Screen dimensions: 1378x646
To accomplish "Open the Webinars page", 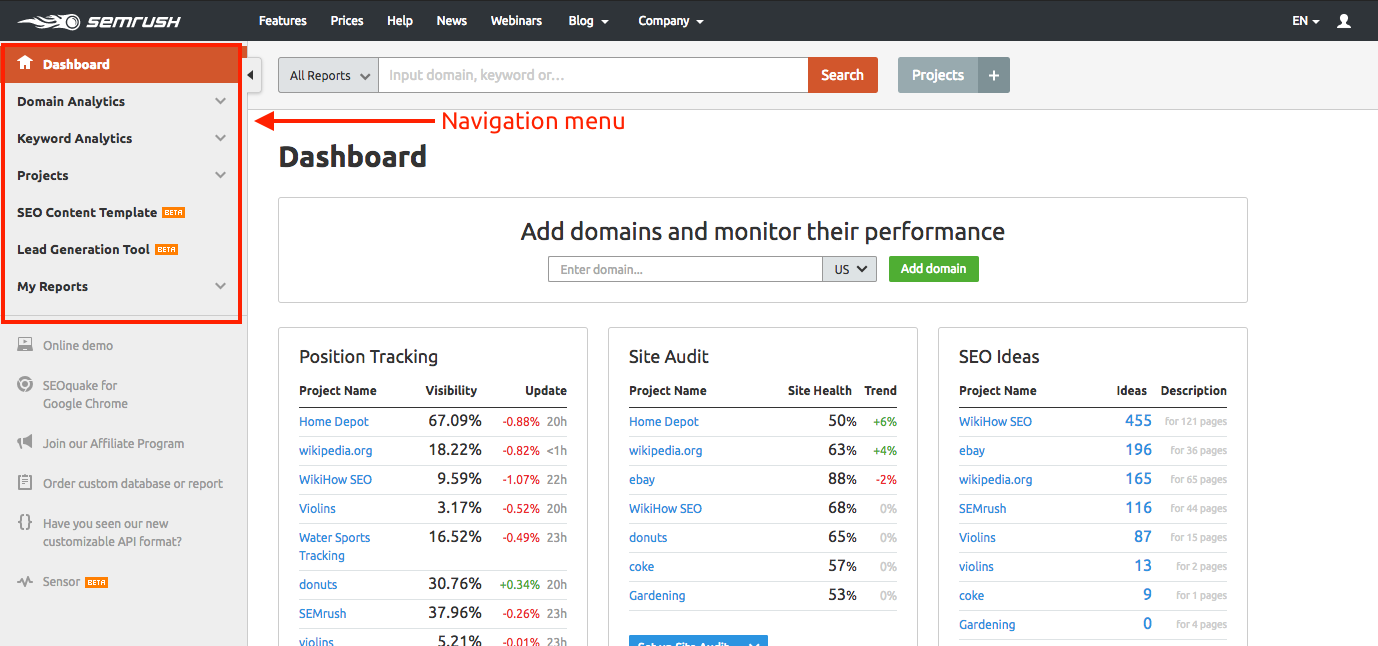I will [517, 21].
